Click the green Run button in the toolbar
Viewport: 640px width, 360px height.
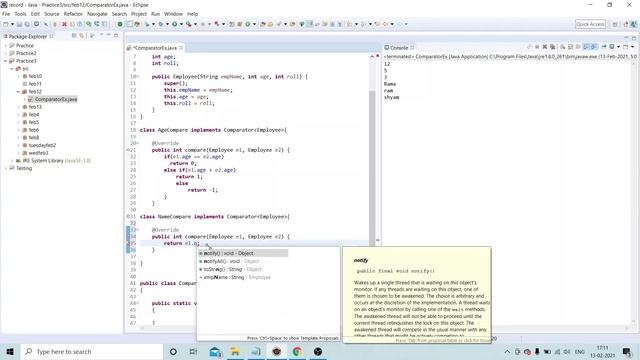(x=174, y=24)
